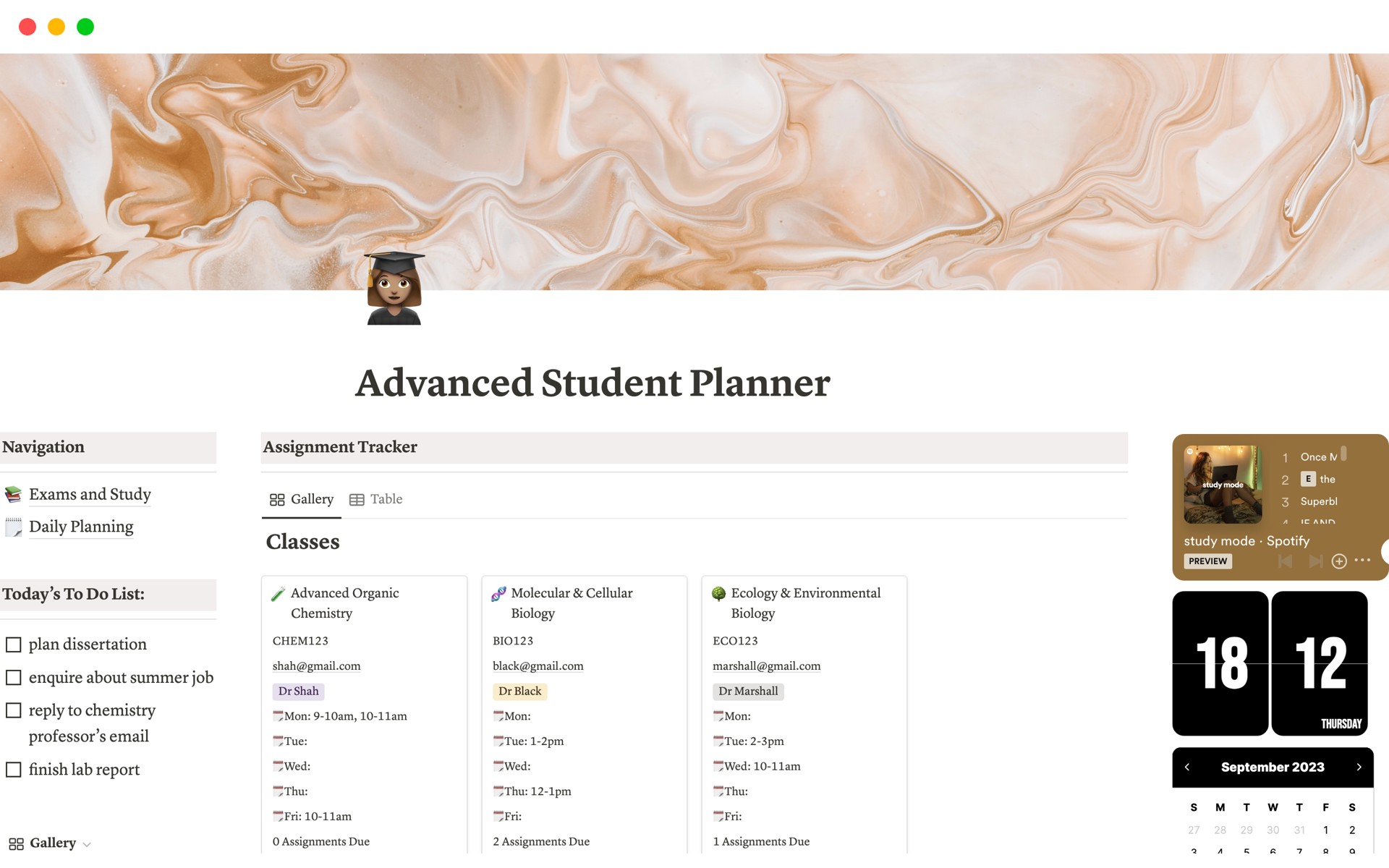Open Exams and Study section
This screenshot has height=868, width=1389.
coord(90,493)
